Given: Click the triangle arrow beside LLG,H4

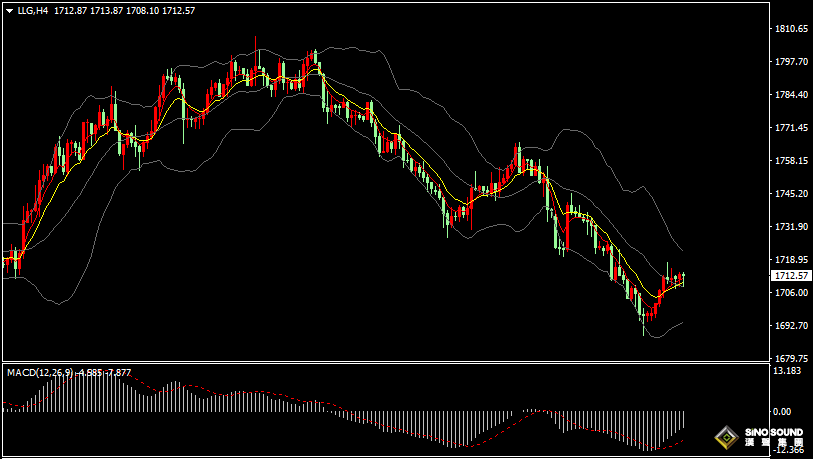Looking at the screenshot, I should click(8, 10).
